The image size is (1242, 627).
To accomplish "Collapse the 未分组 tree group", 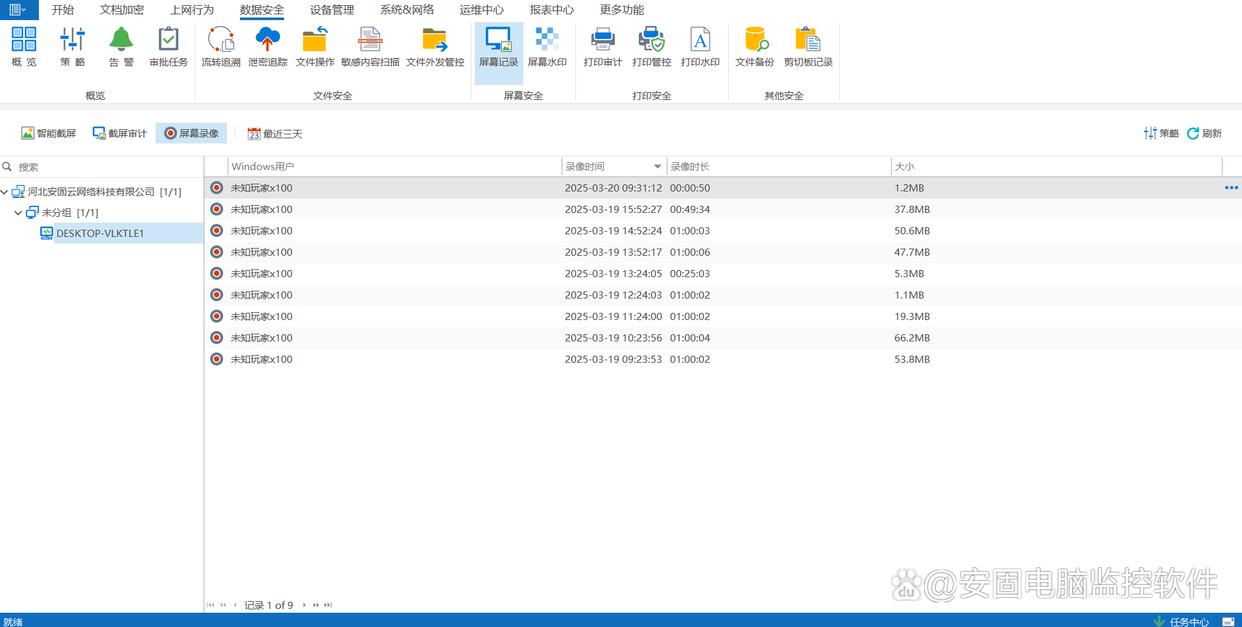I will [18, 213].
